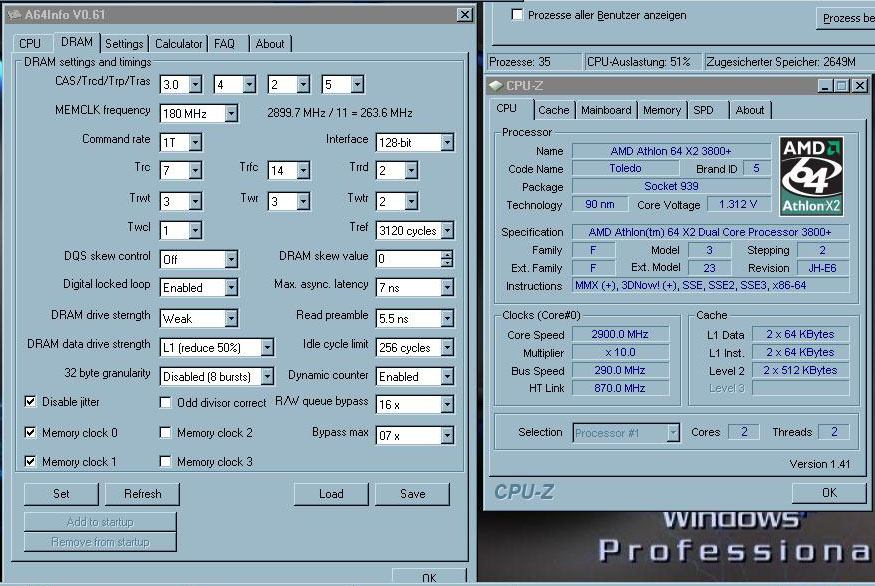
Task: Click OK in CPU-Z window
Action: [x=829, y=493]
